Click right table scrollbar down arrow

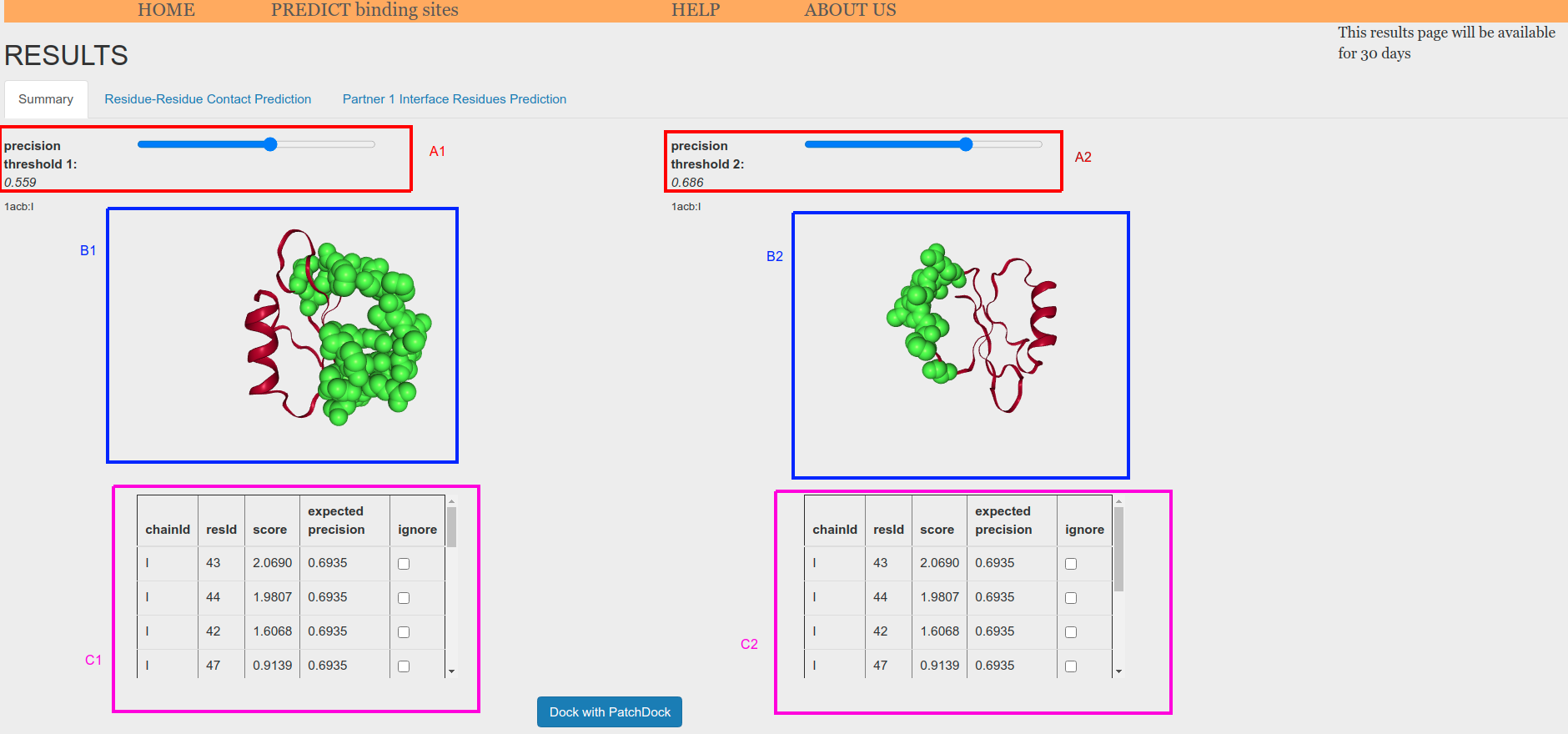1118,671
